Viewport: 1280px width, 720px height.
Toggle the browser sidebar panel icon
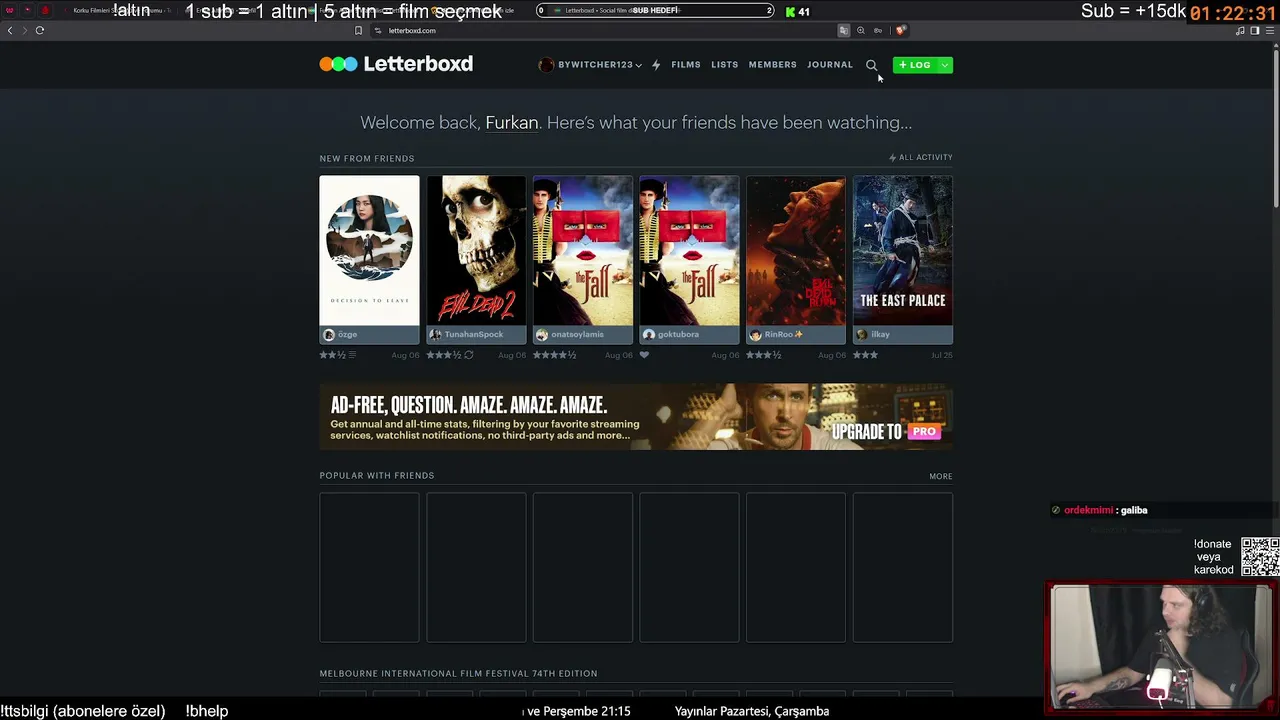1255,31
